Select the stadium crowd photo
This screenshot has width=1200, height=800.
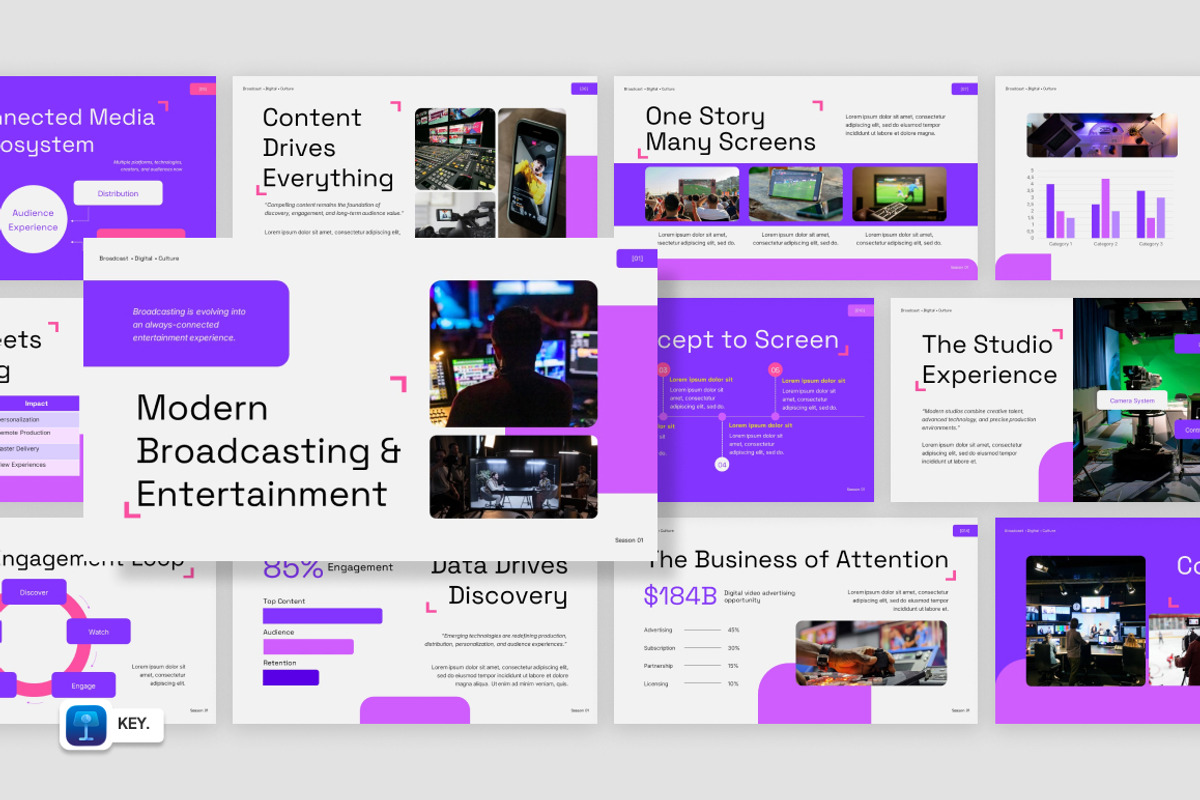[x=692, y=194]
